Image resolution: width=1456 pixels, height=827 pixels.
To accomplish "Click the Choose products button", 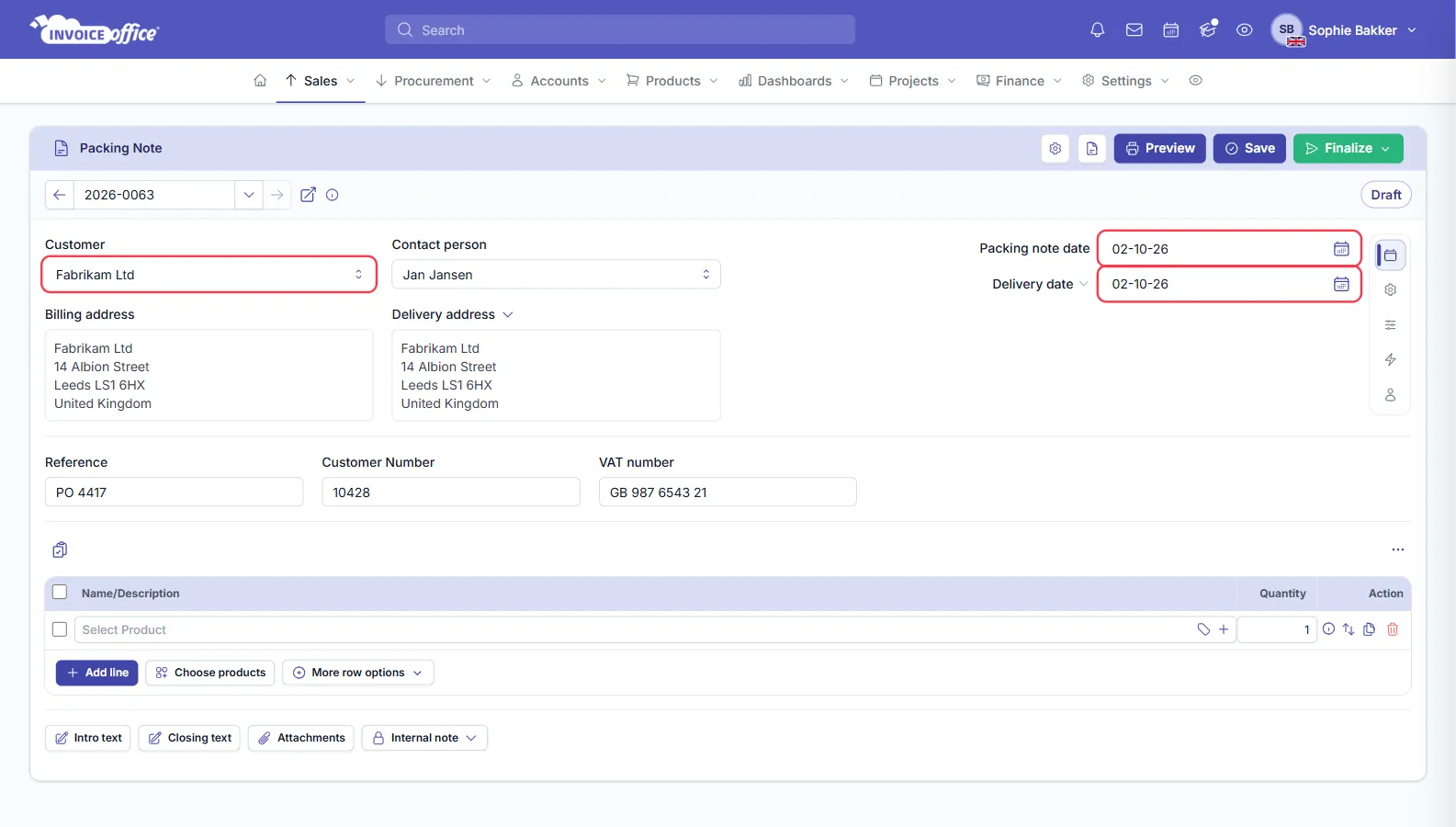I will tap(210, 673).
